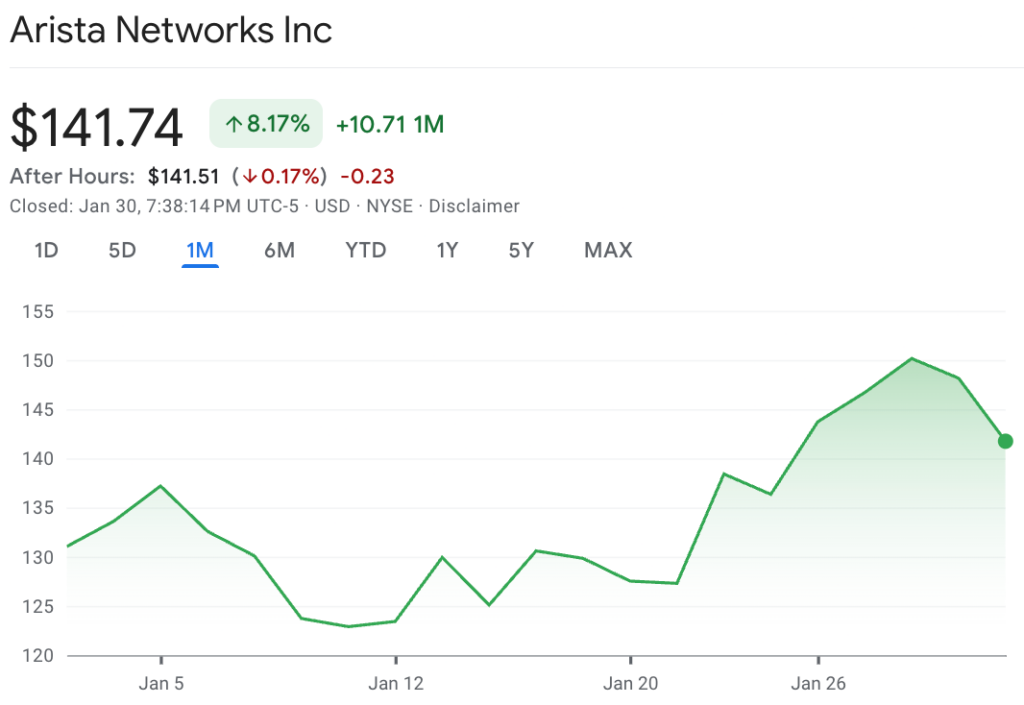Click the Jan 12 x-axis label
The width and height of the screenshot is (1024, 705).
pyautogui.click(x=396, y=684)
